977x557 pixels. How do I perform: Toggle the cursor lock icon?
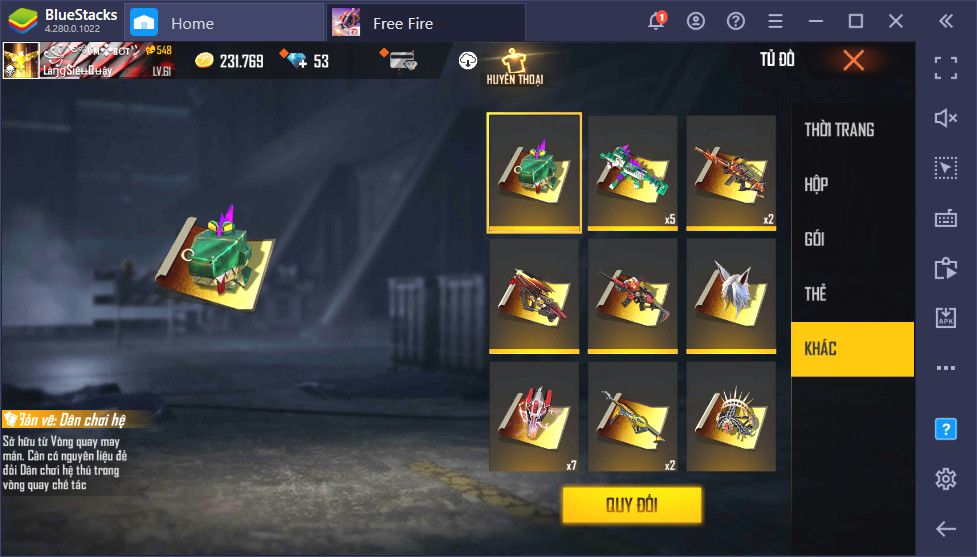tap(946, 168)
